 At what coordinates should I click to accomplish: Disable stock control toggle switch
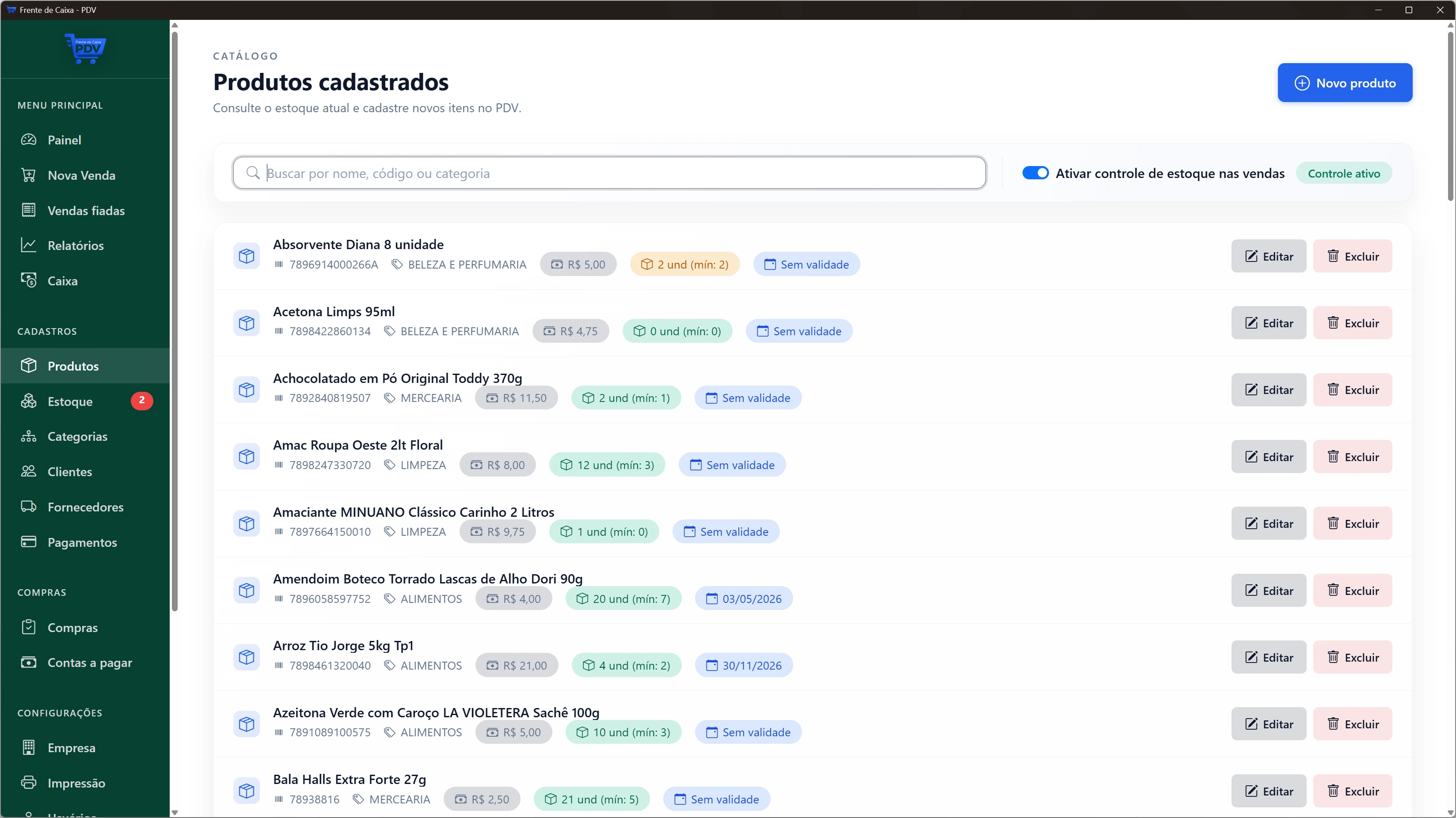[1035, 173]
